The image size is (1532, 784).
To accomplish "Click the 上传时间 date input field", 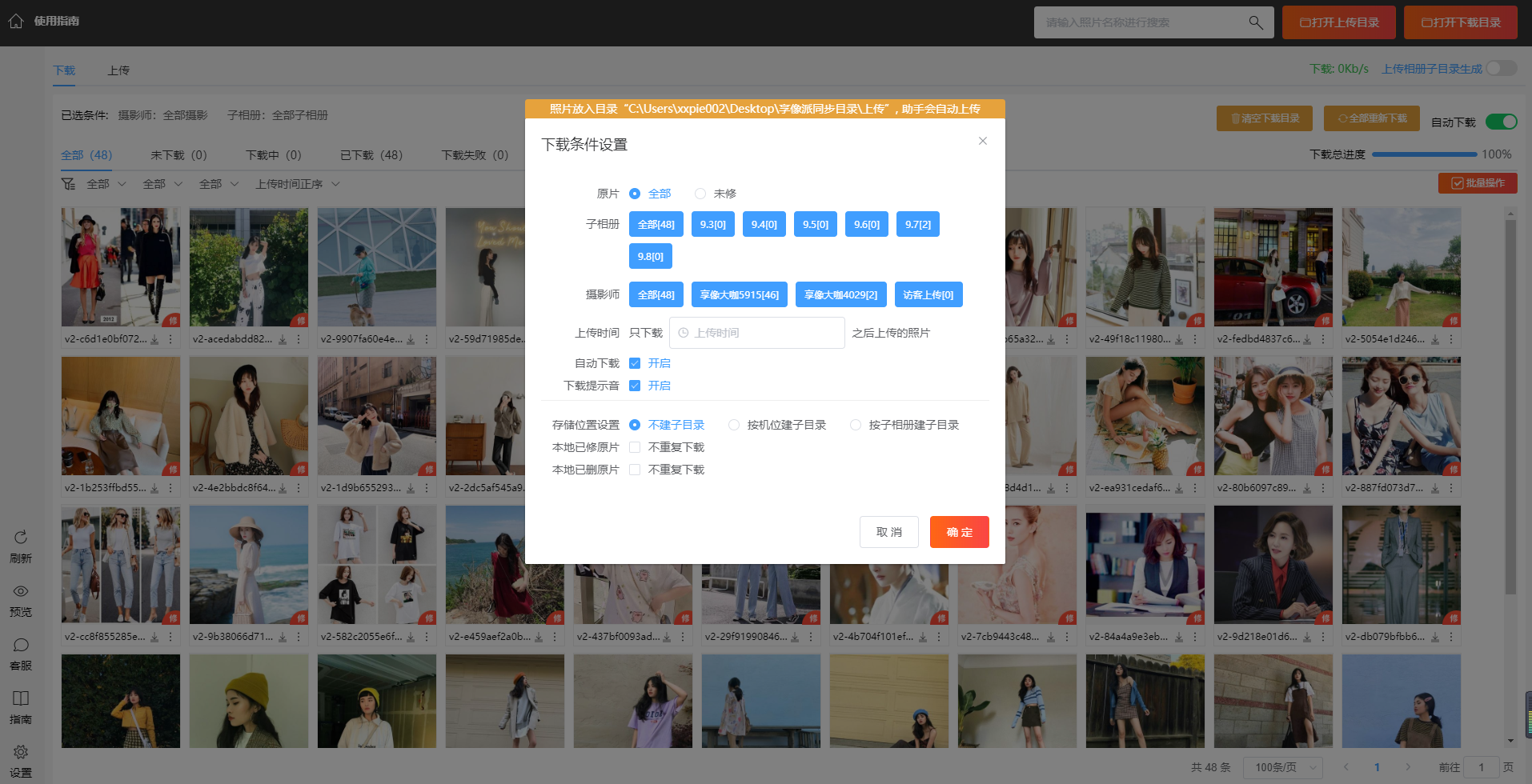I will tap(756, 333).
